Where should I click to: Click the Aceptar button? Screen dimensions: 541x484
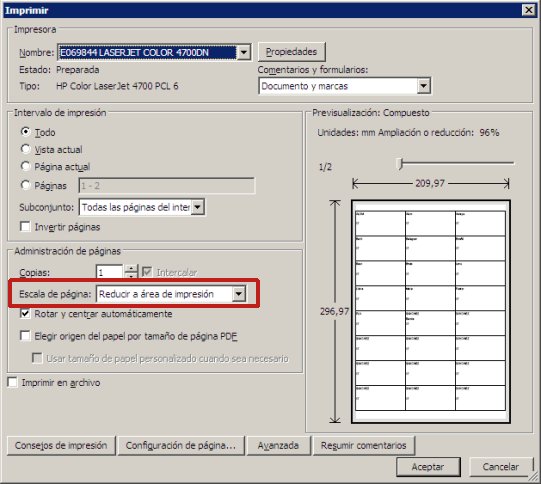(428, 467)
